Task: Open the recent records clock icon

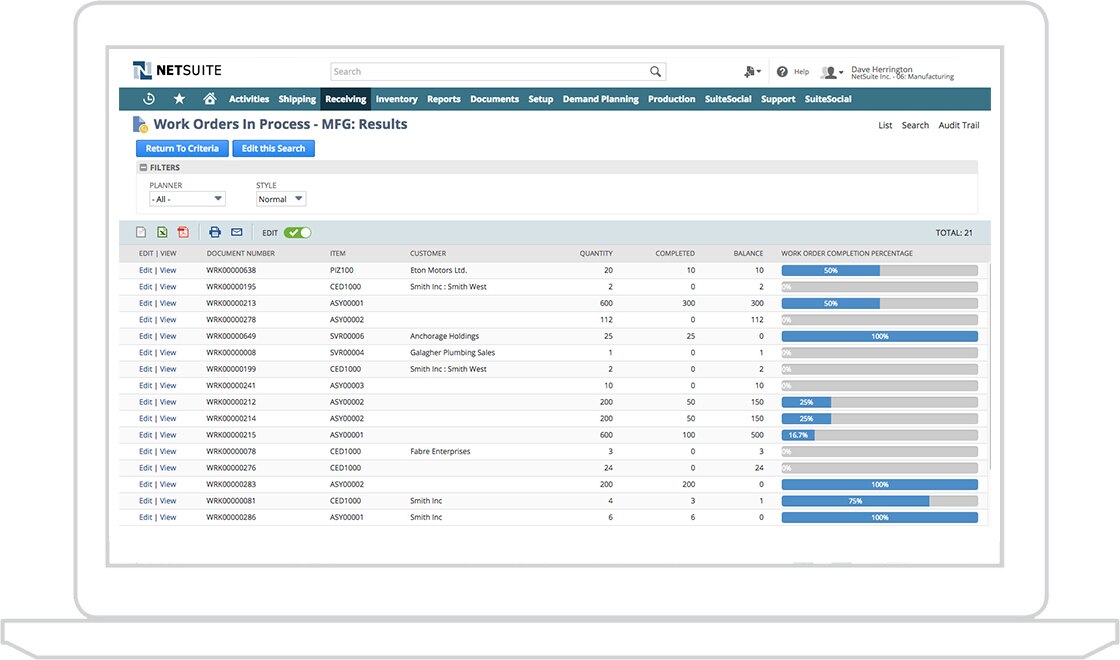Action: 149,99
